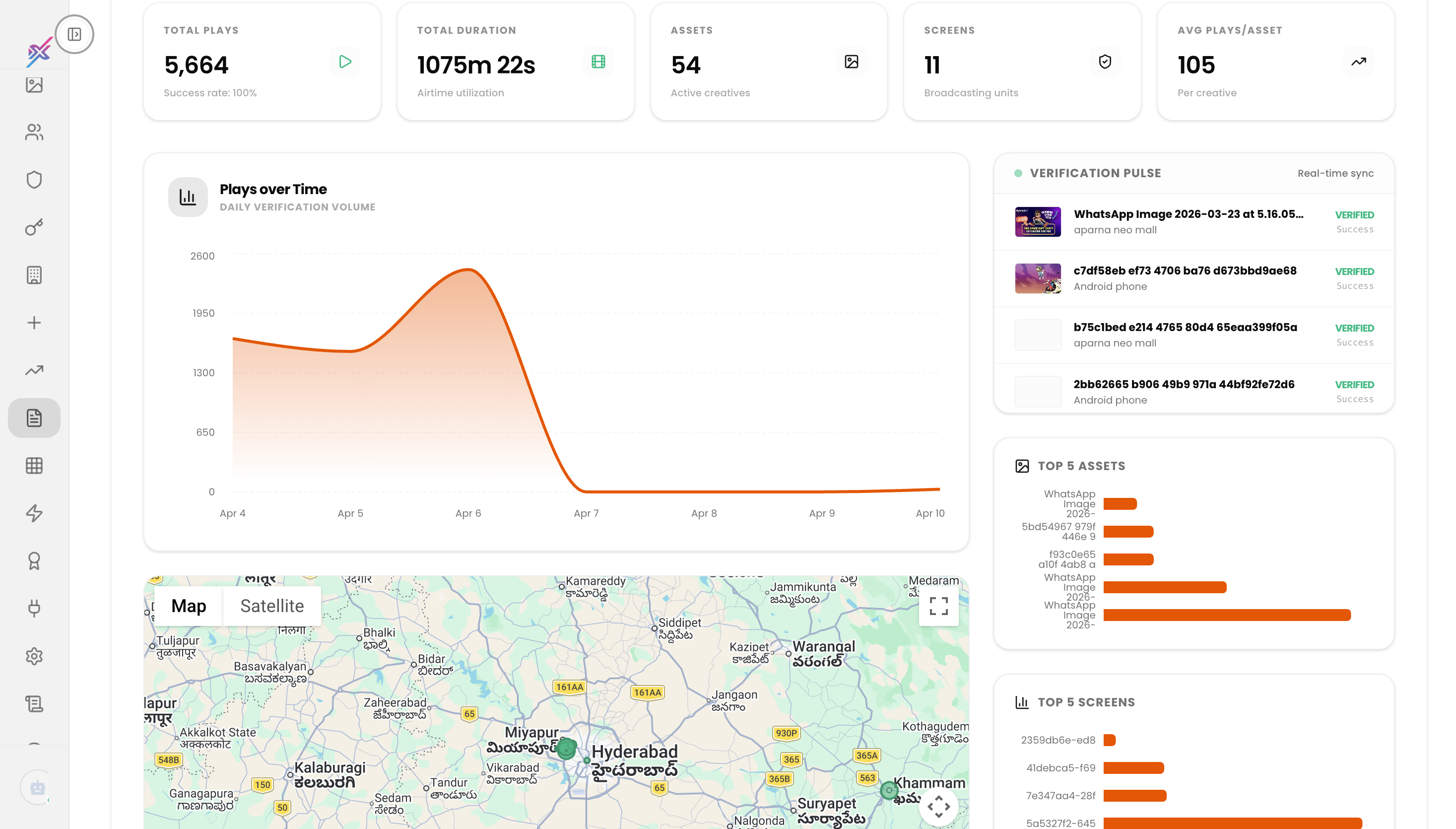The image size is (1456, 829).
Task: Click the Miyapur green map marker
Action: pyautogui.click(x=566, y=748)
